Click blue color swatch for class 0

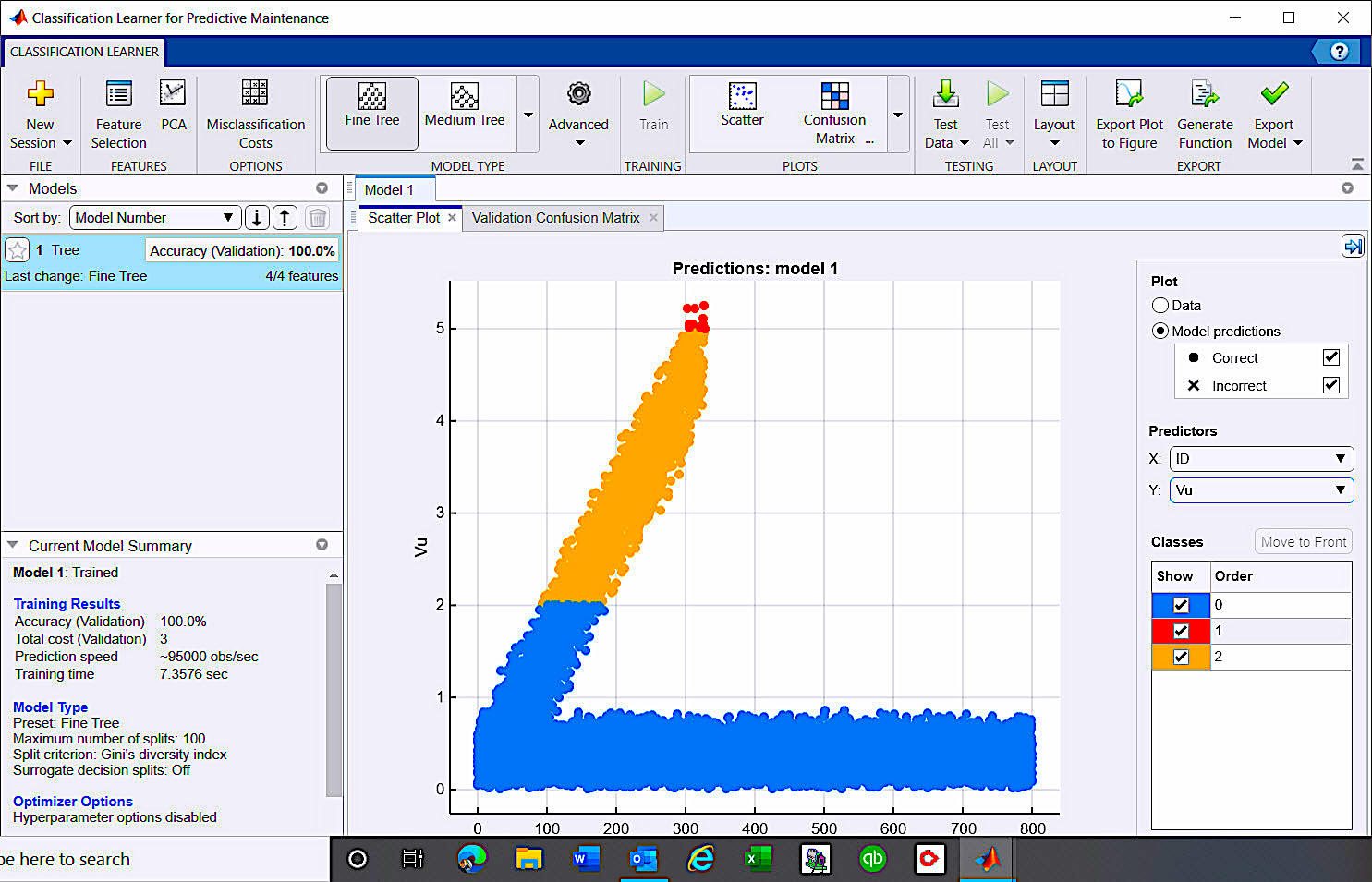point(1181,605)
